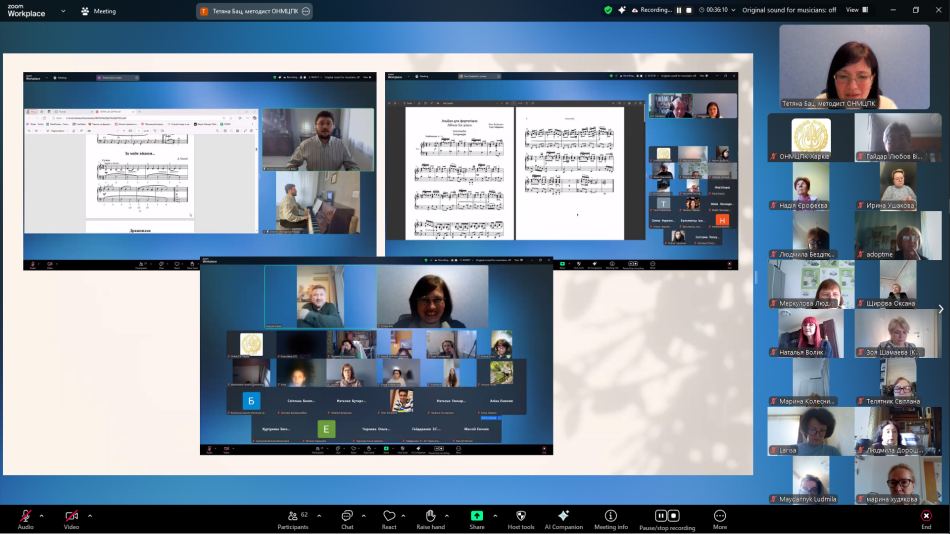Select Ширина Оксана participant tile
950x534 pixels.
pos(899,284)
